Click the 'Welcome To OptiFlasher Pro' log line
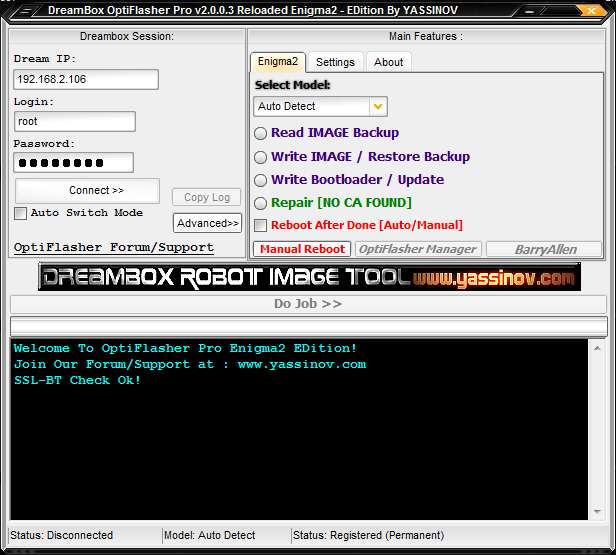616x555 pixels. tap(185, 348)
